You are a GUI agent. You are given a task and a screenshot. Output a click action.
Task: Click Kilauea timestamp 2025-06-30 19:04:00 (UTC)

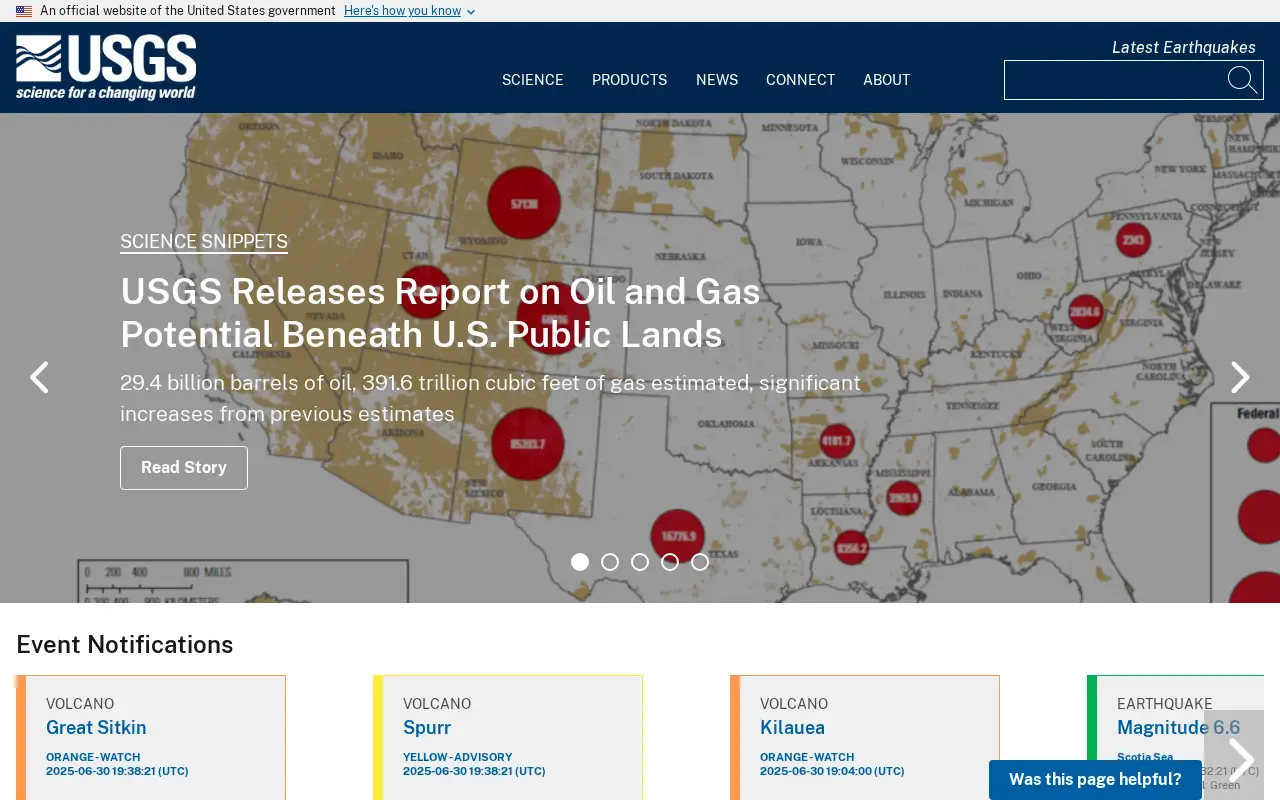[x=832, y=771]
